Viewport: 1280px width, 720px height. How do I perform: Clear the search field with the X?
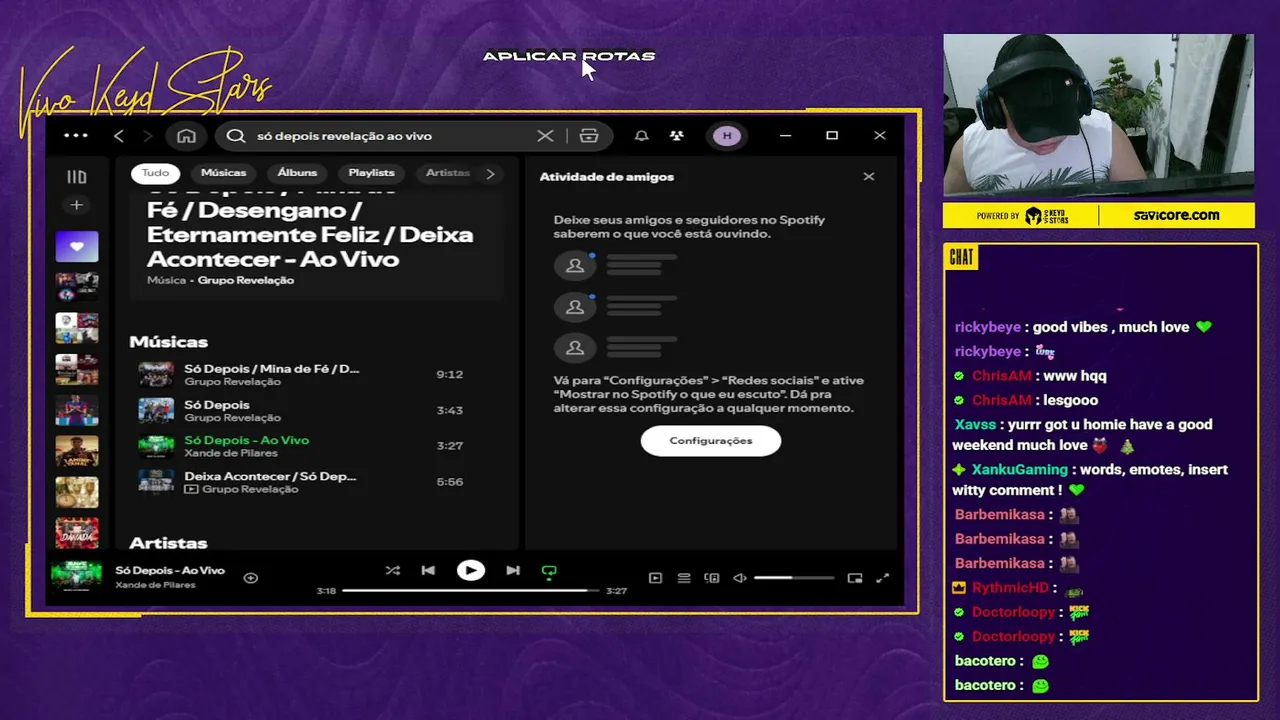(x=545, y=136)
